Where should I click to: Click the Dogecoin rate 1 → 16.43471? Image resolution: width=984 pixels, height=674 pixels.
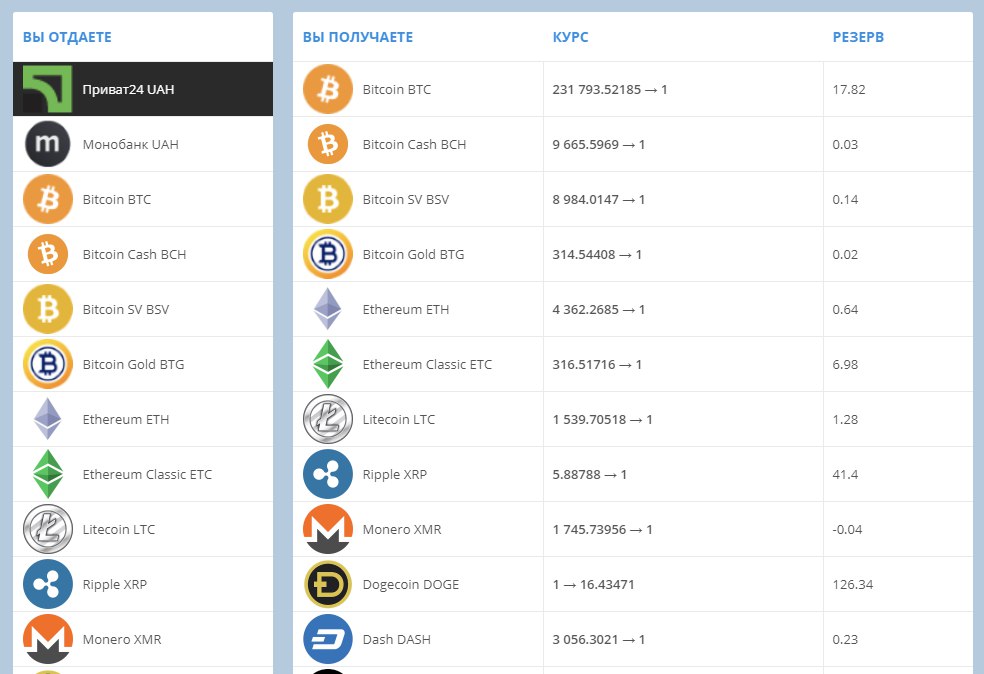593,584
